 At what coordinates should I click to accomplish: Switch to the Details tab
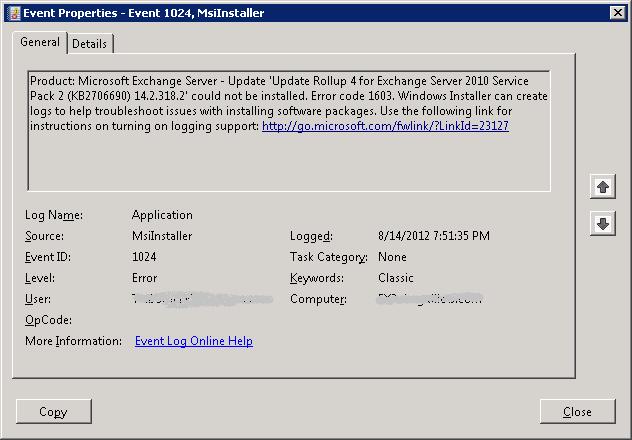pyautogui.click(x=89, y=44)
